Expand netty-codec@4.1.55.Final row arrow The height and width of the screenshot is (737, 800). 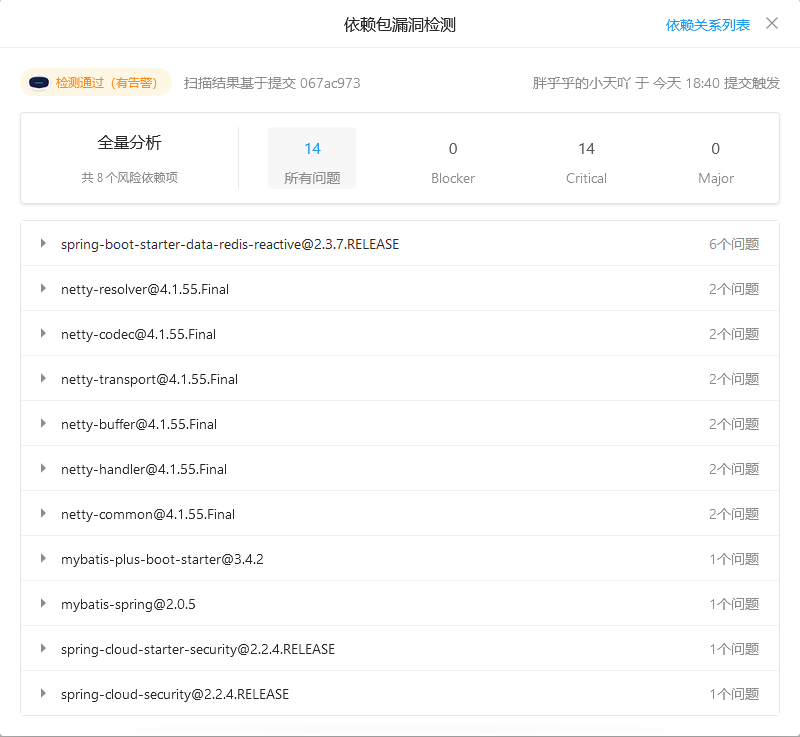coord(43,333)
